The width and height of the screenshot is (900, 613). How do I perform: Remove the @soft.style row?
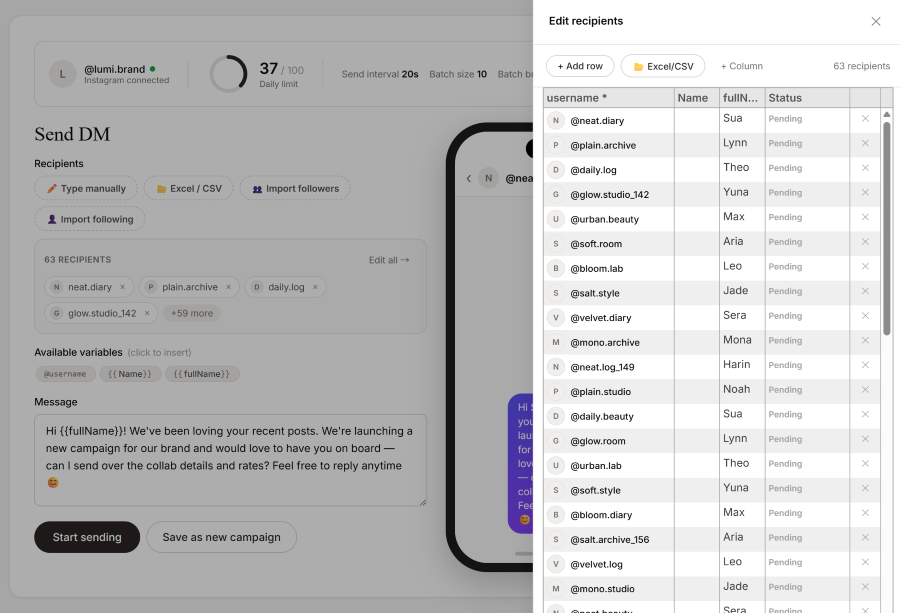(x=865, y=489)
